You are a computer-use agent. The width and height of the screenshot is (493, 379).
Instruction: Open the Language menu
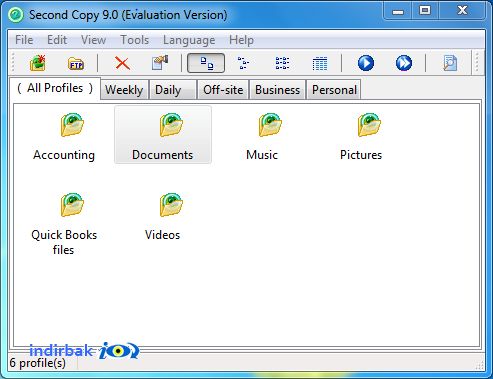(x=189, y=40)
